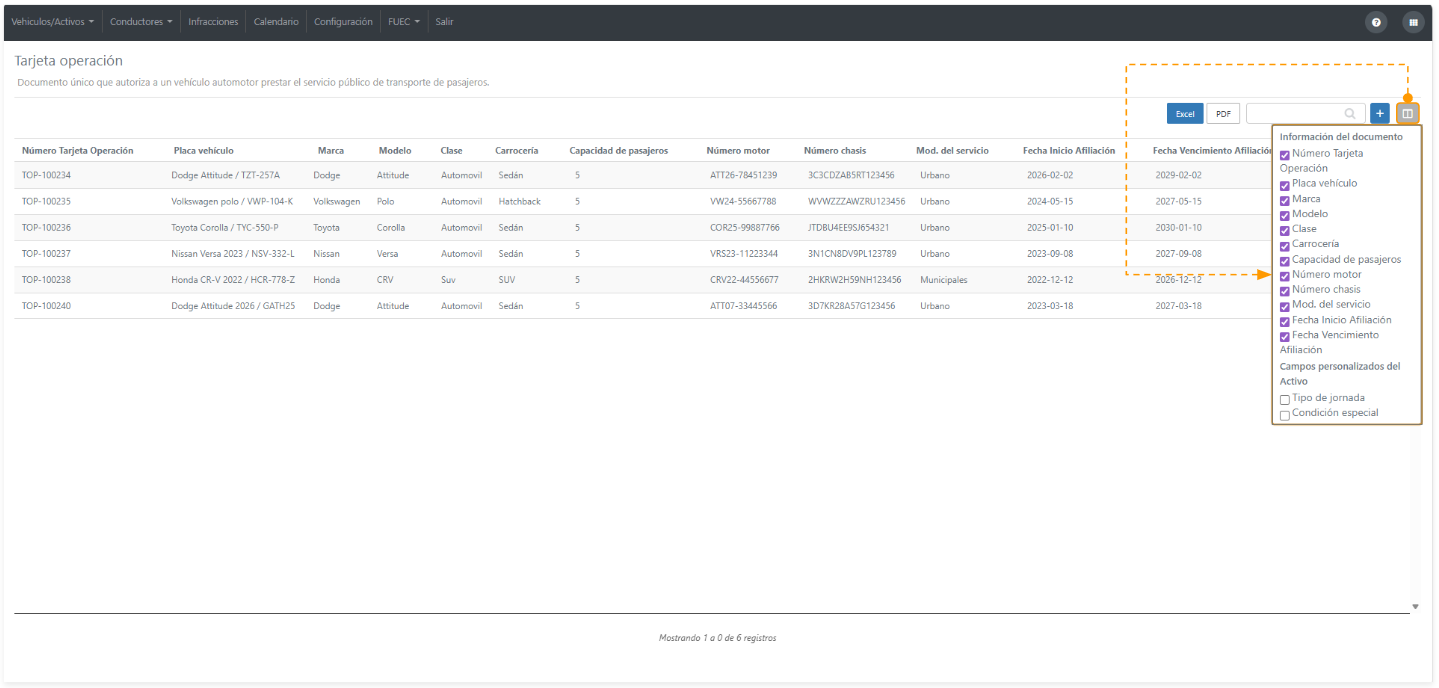
Task: Disable the Clase column checkbox
Action: pos(1285,230)
